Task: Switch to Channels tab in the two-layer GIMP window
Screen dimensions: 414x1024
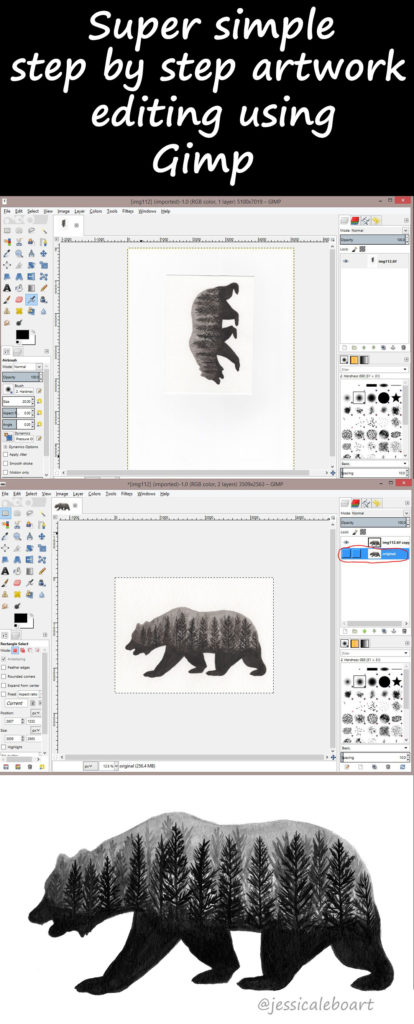Action: [356, 503]
